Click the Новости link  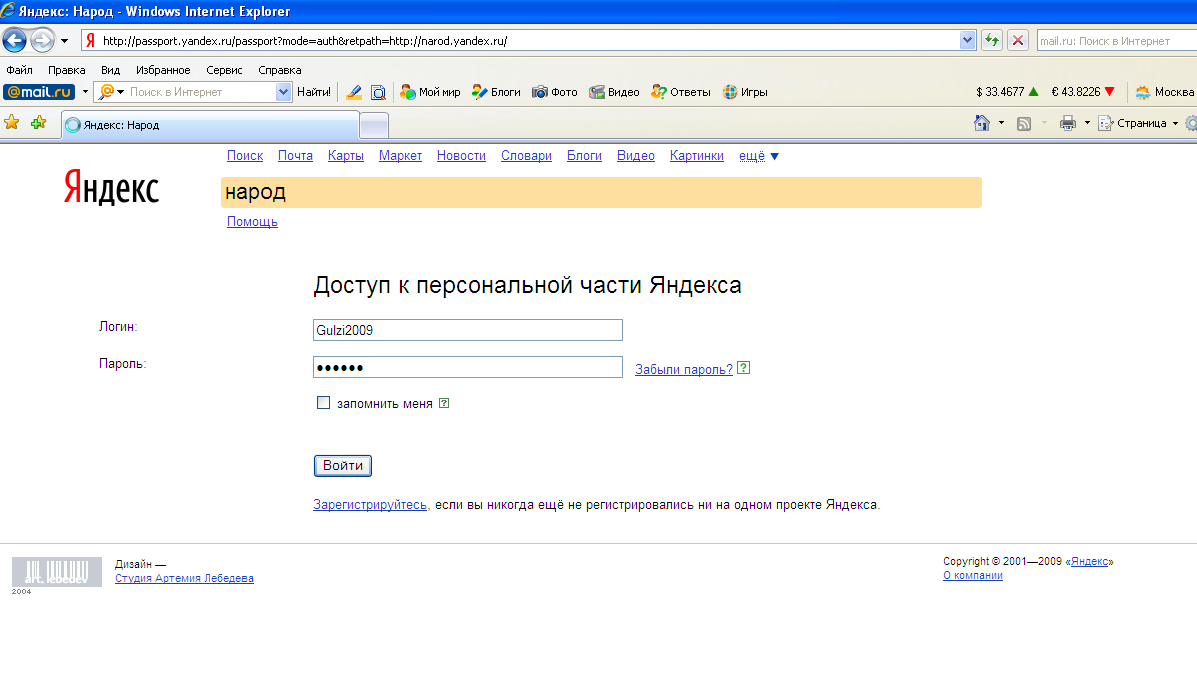tap(461, 156)
